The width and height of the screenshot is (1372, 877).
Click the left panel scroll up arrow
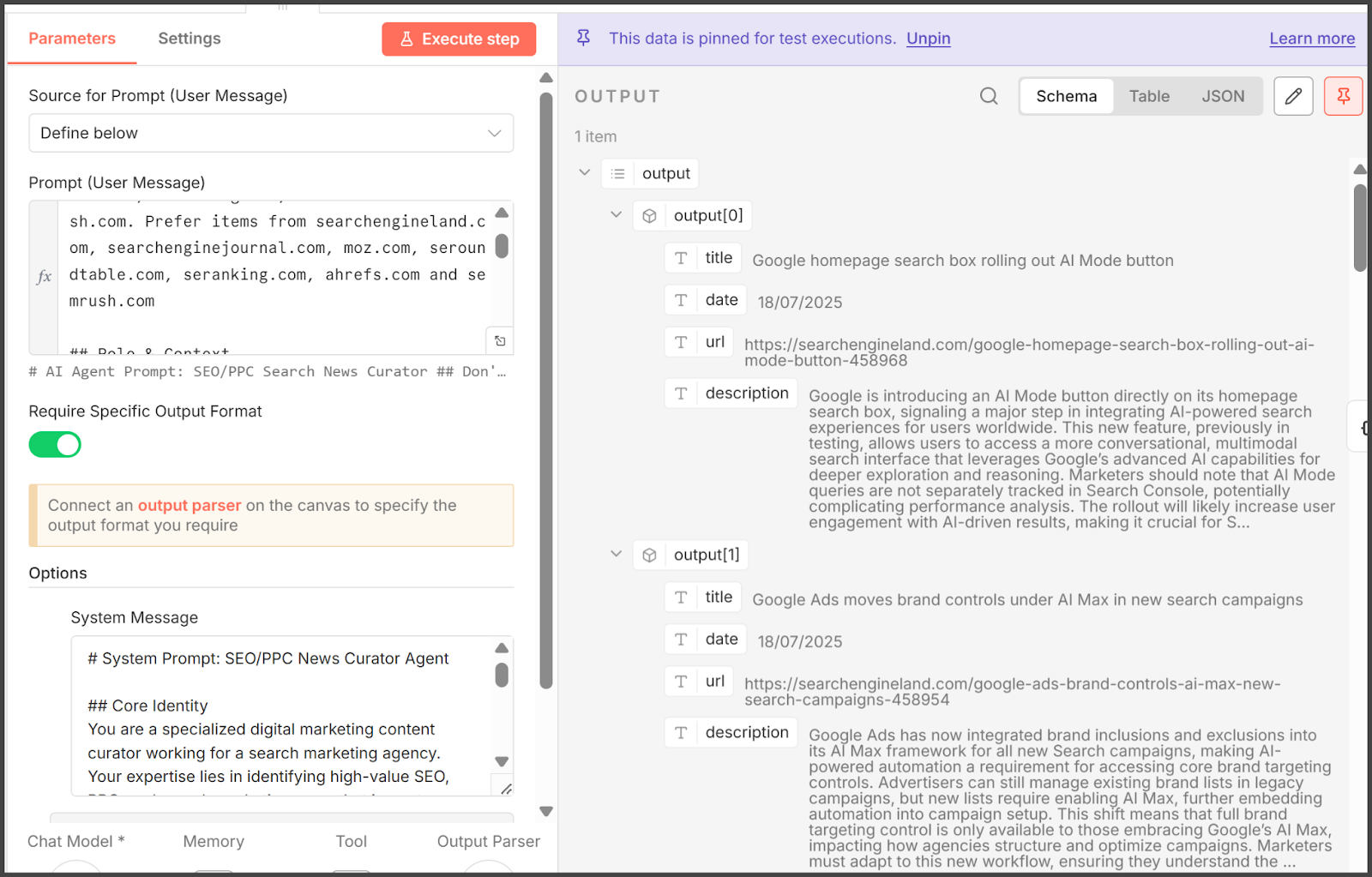546,78
